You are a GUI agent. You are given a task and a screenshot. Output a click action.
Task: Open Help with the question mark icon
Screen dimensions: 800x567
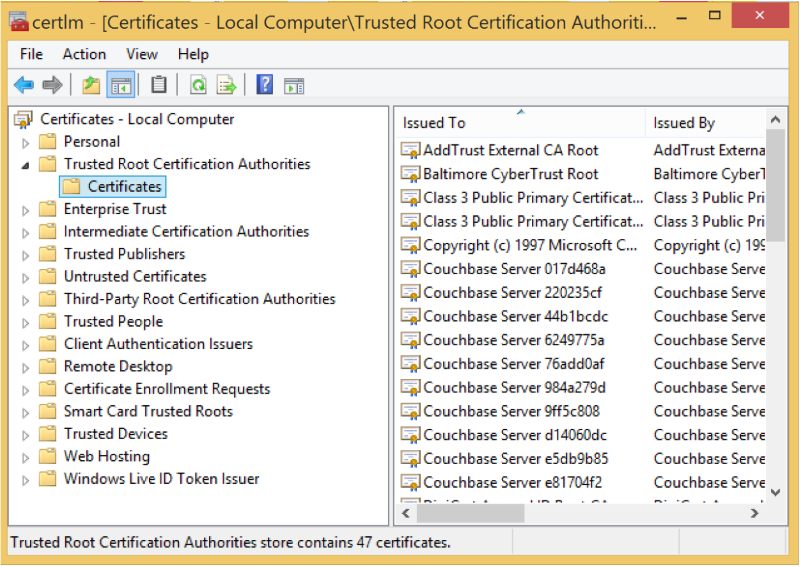264,86
